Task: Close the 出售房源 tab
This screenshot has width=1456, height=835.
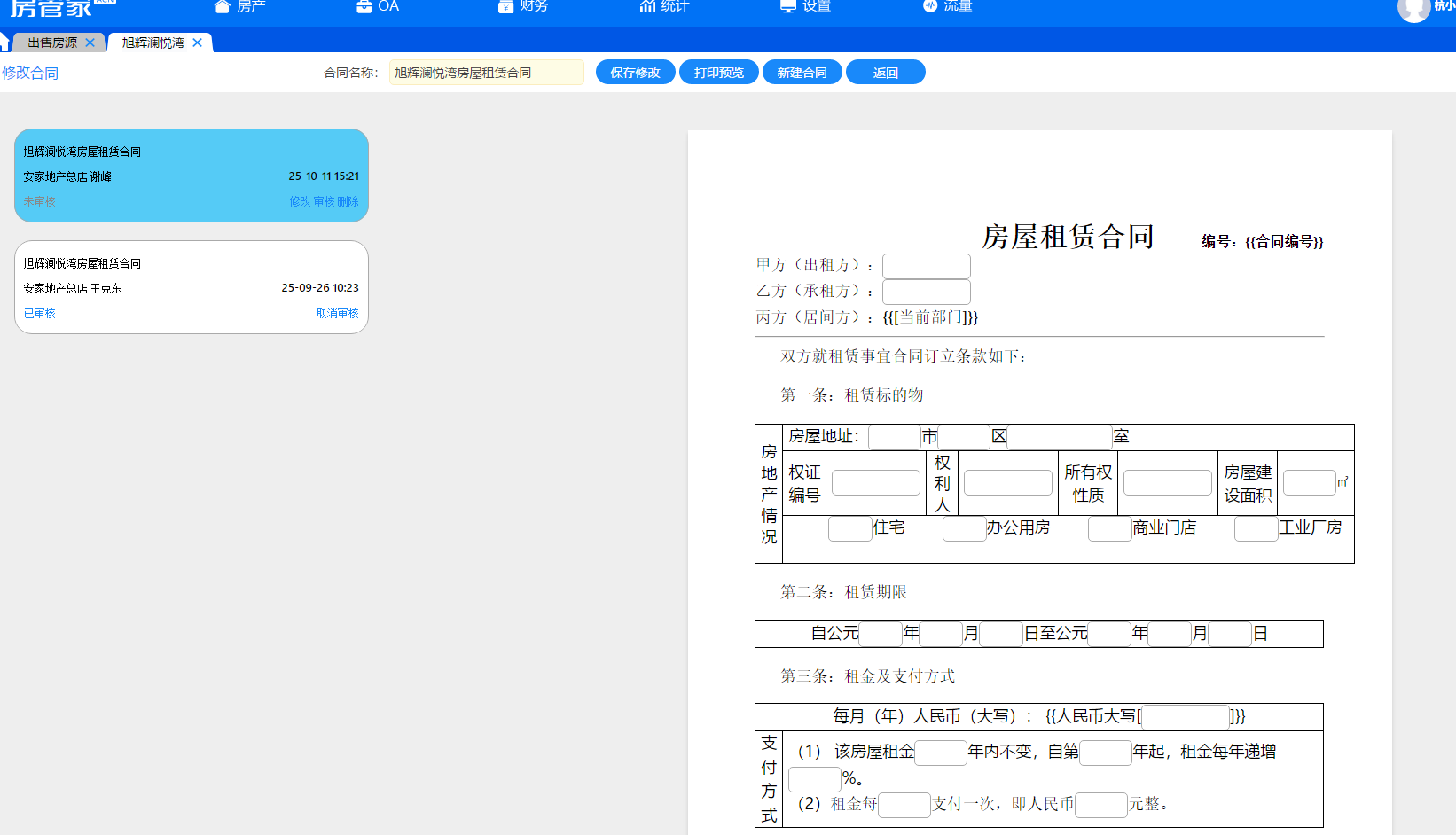Action: pos(90,43)
